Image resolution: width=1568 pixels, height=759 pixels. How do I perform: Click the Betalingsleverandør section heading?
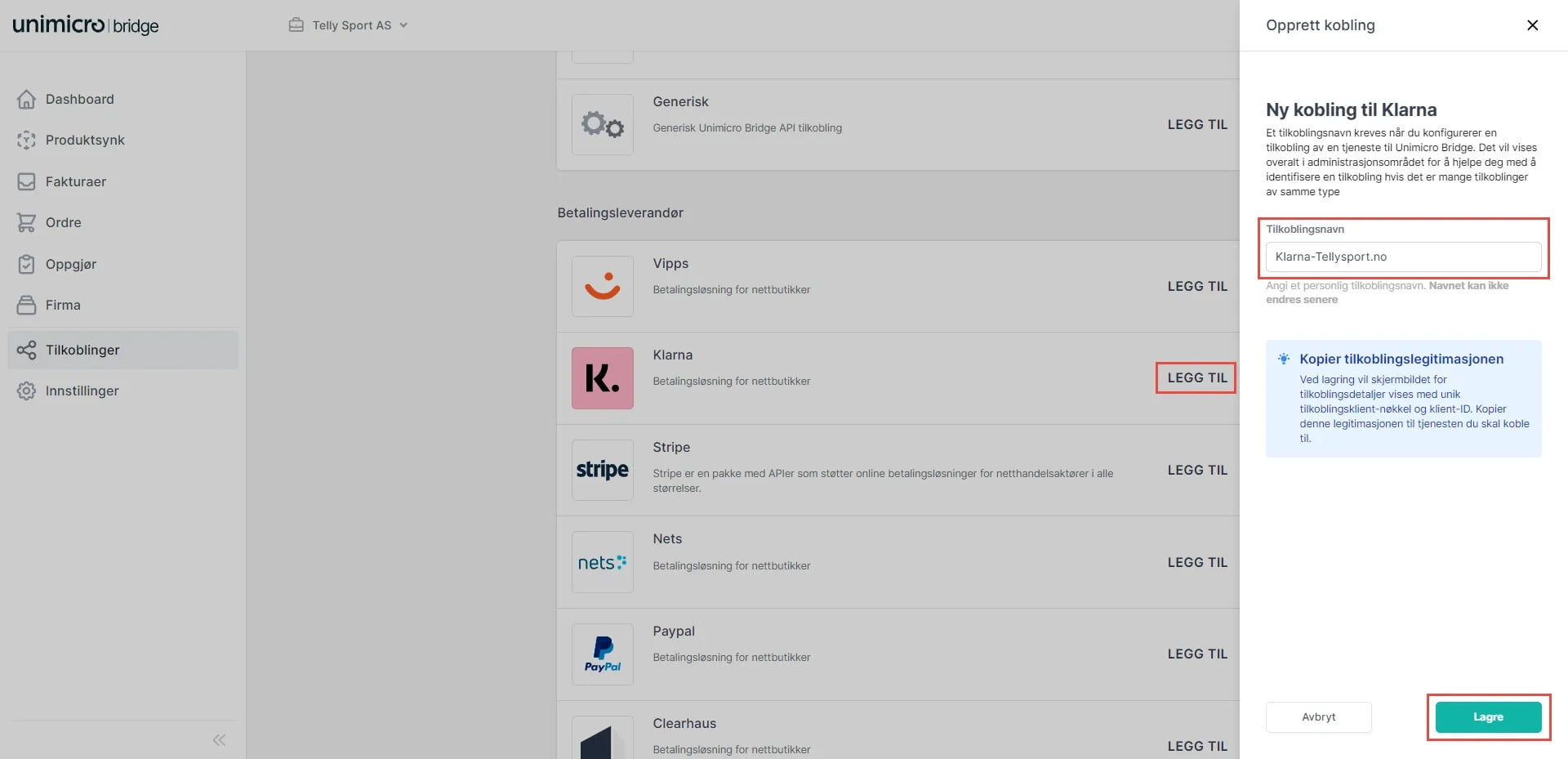(x=620, y=212)
